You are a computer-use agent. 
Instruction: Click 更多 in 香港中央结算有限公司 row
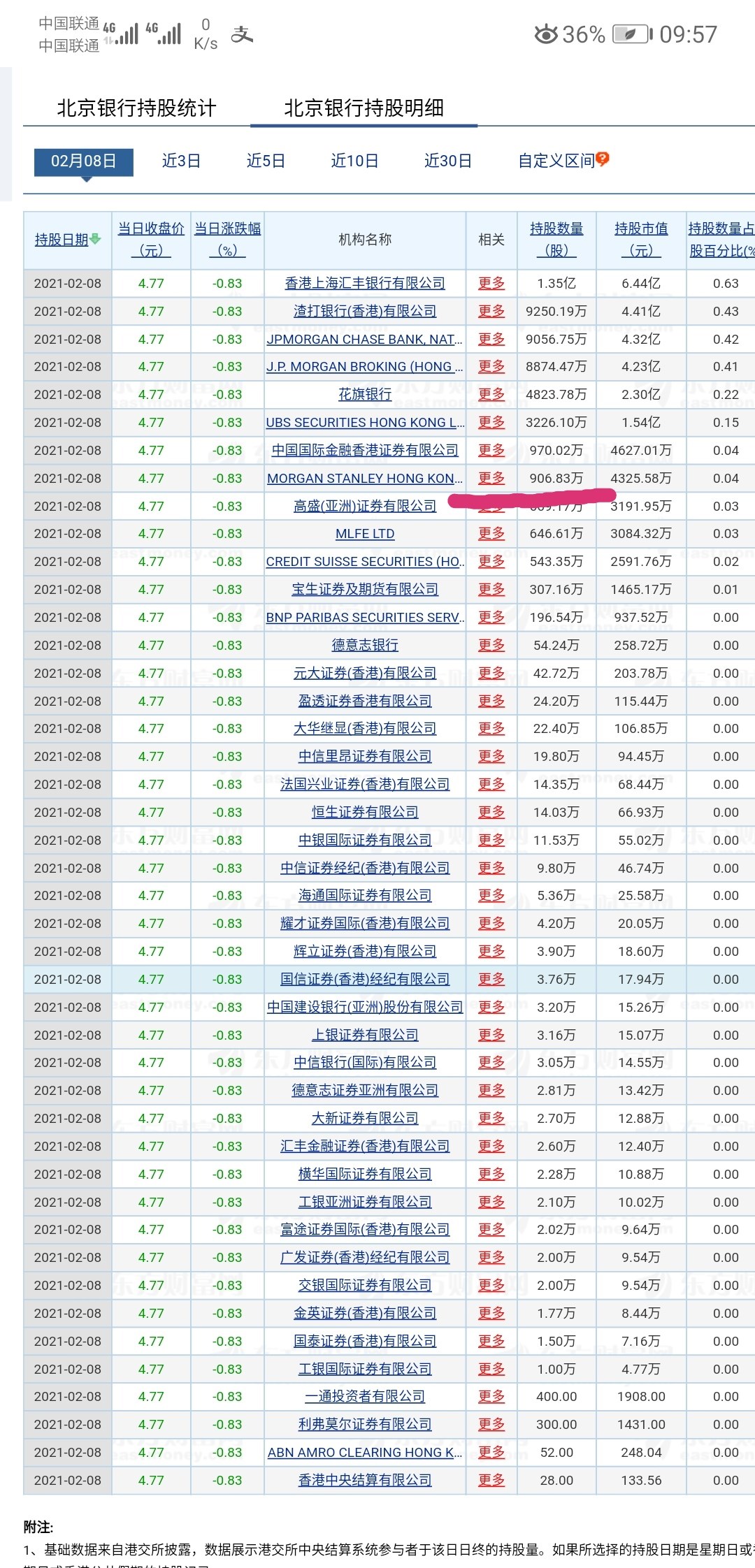(x=491, y=1481)
